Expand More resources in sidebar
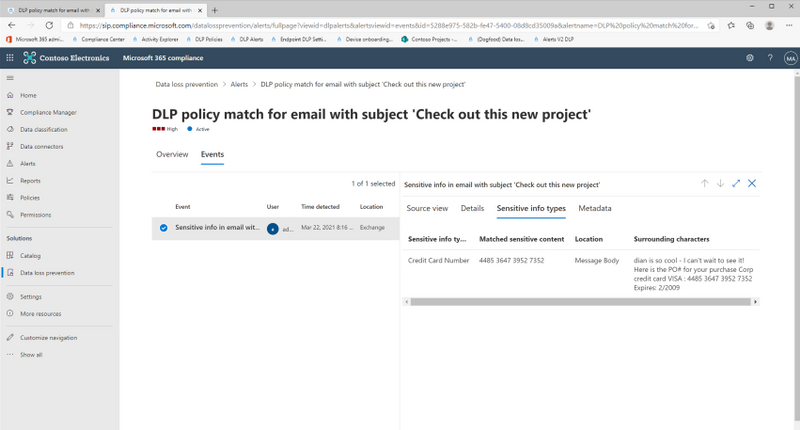Image resolution: width=800 pixels, height=430 pixels. (40, 313)
